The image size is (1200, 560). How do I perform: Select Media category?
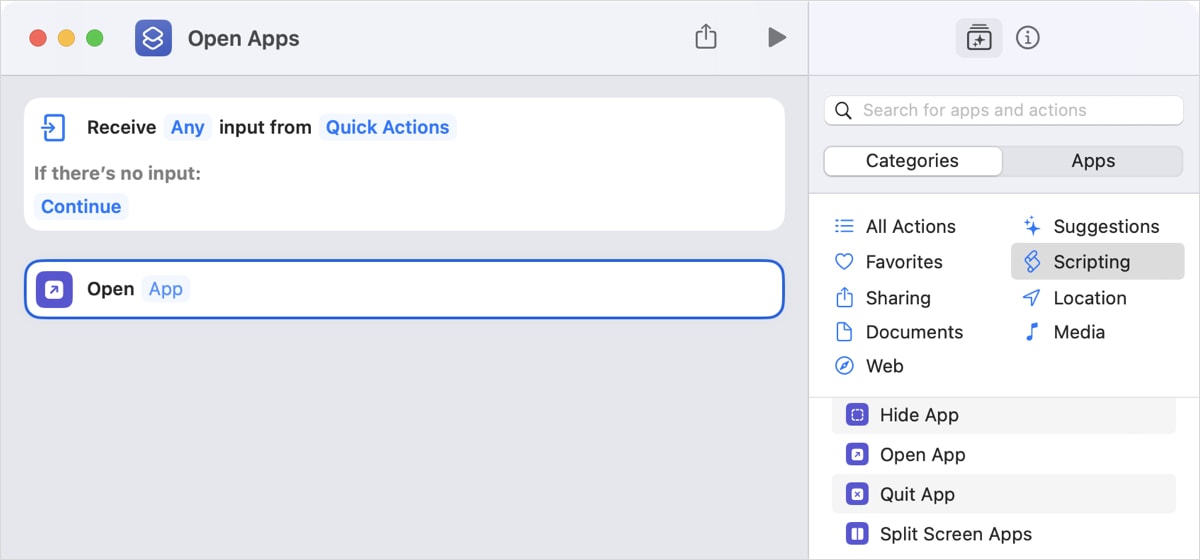[1079, 332]
